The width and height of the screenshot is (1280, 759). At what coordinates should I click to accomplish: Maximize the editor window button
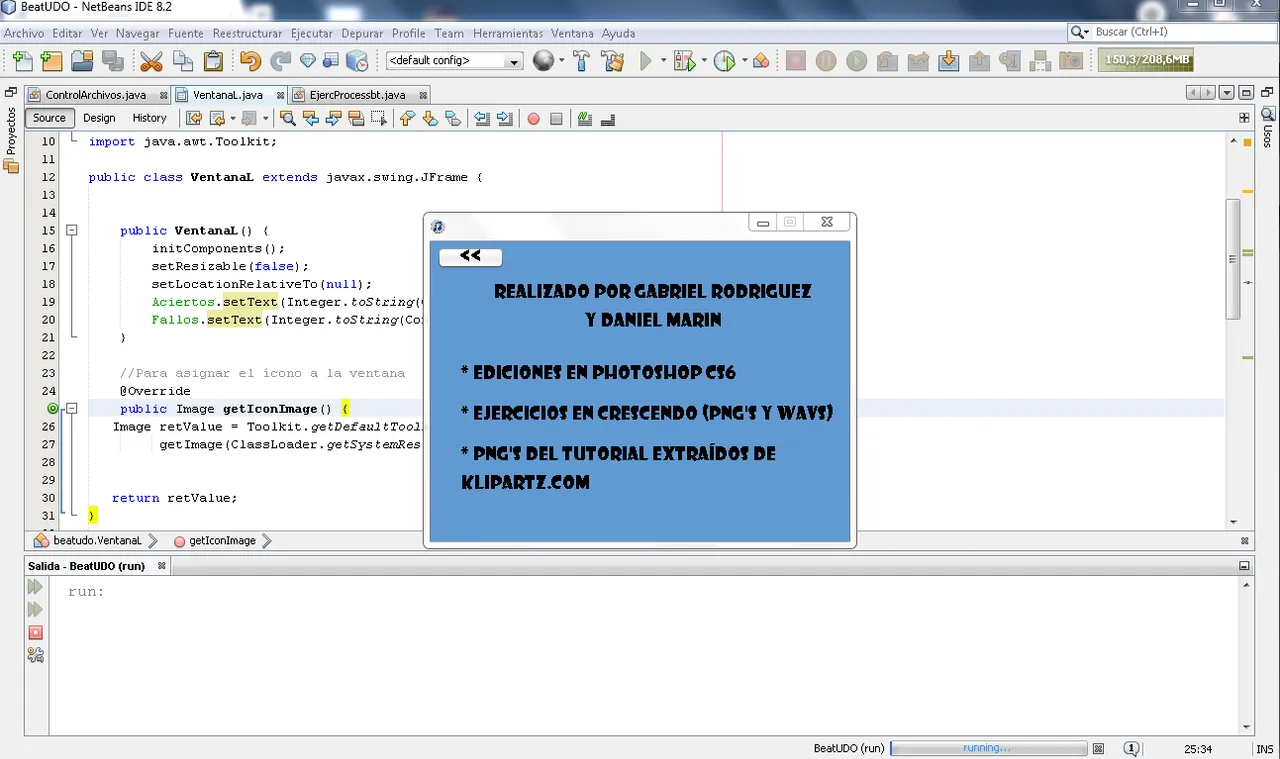1246,93
